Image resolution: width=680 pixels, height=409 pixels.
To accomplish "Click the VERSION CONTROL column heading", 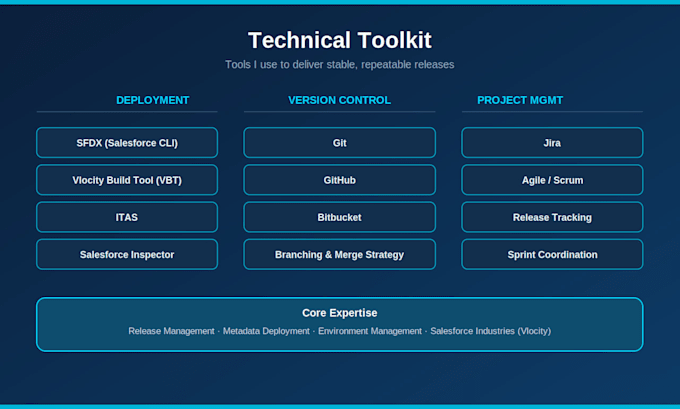I will 340,100.
